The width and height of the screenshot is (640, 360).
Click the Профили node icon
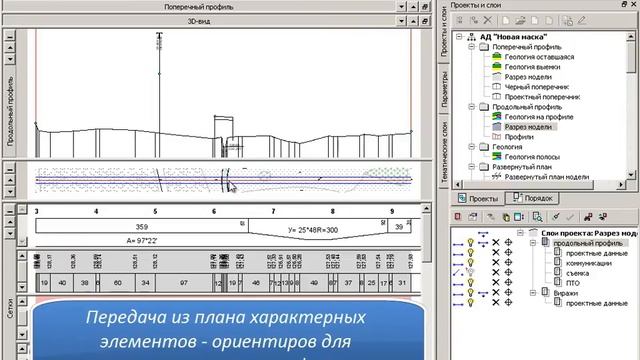496,136
